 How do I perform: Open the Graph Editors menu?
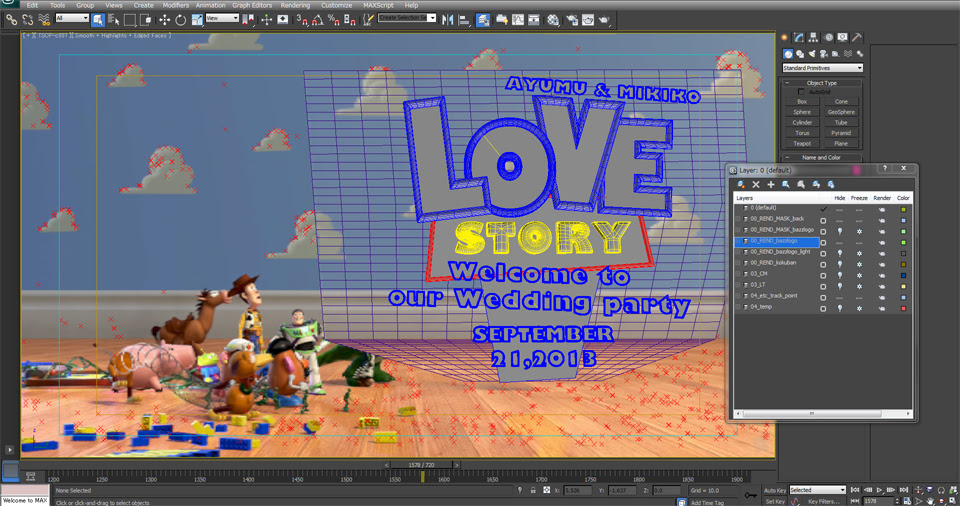(x=252, y=5)
